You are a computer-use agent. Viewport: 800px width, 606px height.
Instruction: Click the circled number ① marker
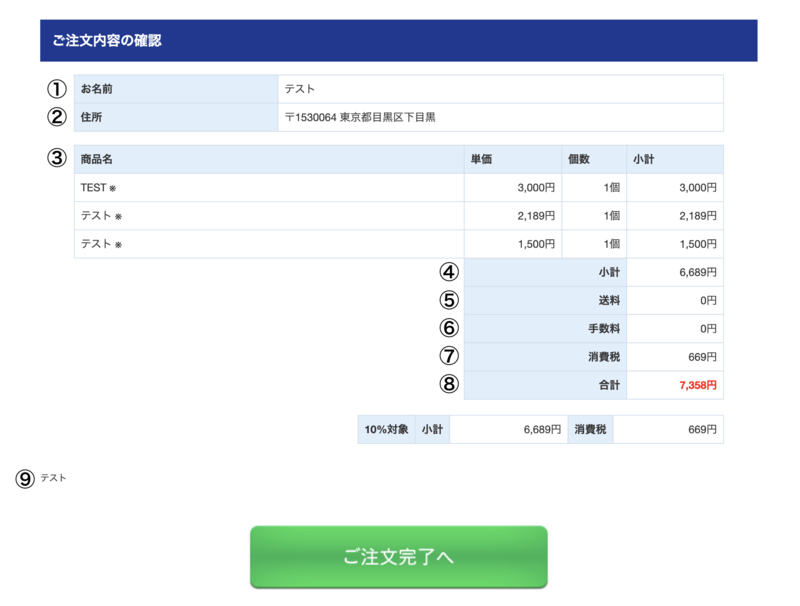tap(56, 89)
